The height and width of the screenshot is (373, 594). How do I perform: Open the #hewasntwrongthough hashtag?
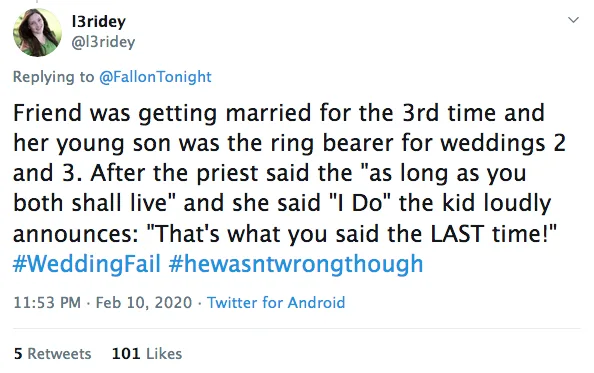[x=296, y=264]
